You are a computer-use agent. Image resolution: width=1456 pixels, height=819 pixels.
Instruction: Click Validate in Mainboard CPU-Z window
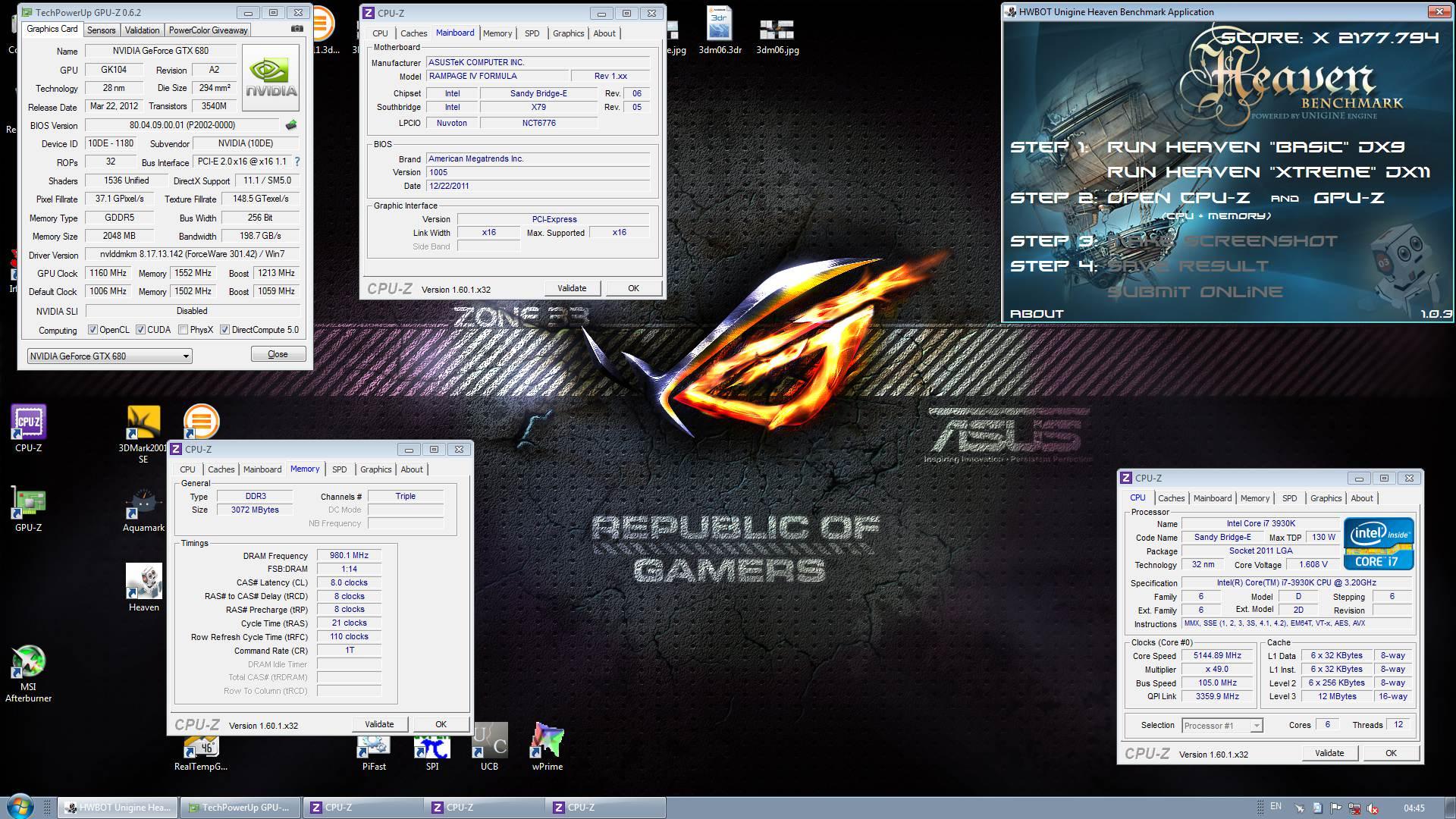(x=572, y=288)
